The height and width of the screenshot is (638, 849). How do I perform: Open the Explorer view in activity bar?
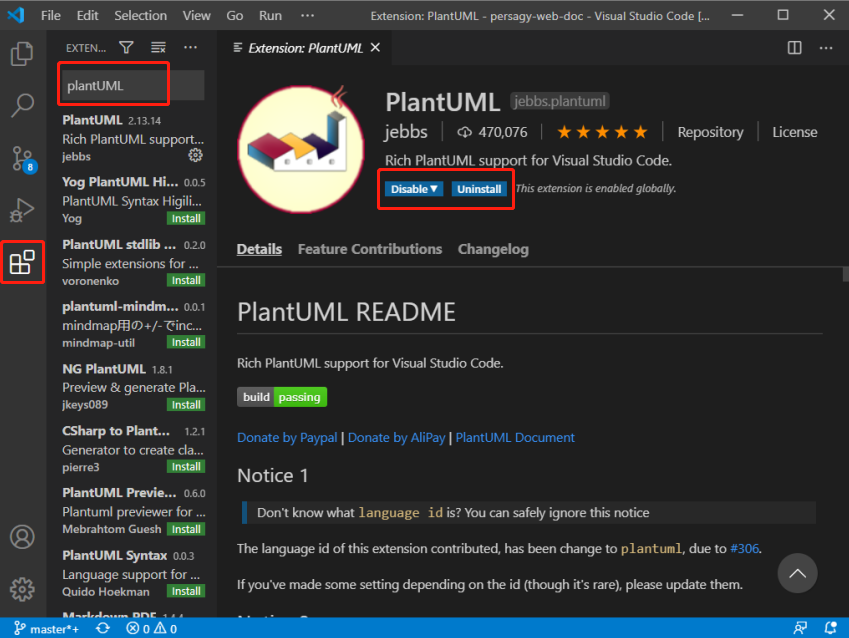(22, 54)
